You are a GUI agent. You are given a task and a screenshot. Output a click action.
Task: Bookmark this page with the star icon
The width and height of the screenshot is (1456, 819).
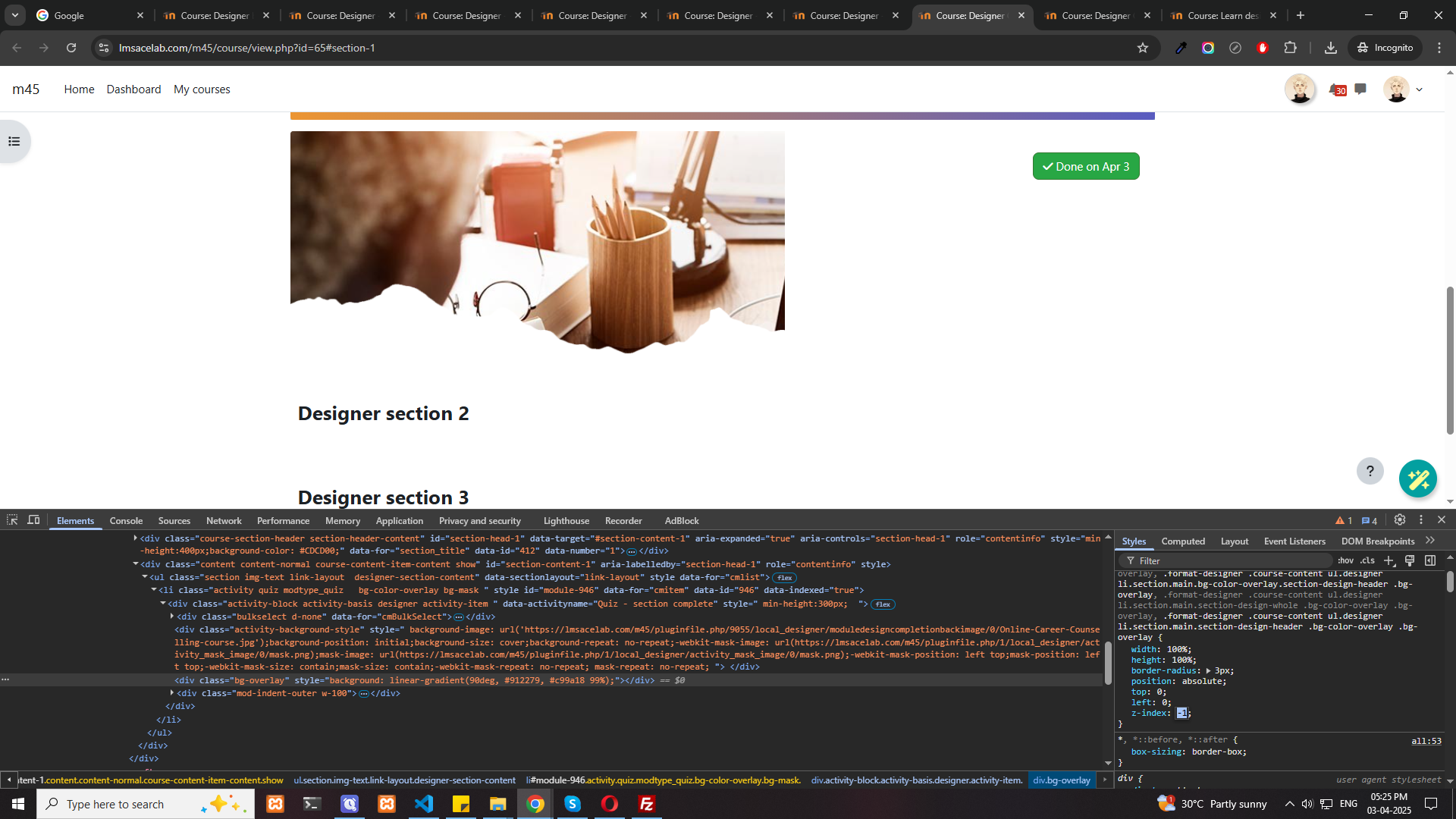[x=1143, y=48]
